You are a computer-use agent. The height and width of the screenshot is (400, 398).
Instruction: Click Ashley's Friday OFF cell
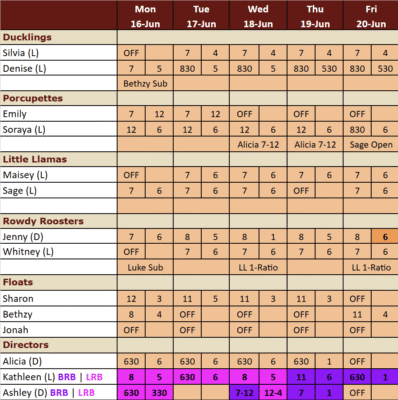[357, 393]
